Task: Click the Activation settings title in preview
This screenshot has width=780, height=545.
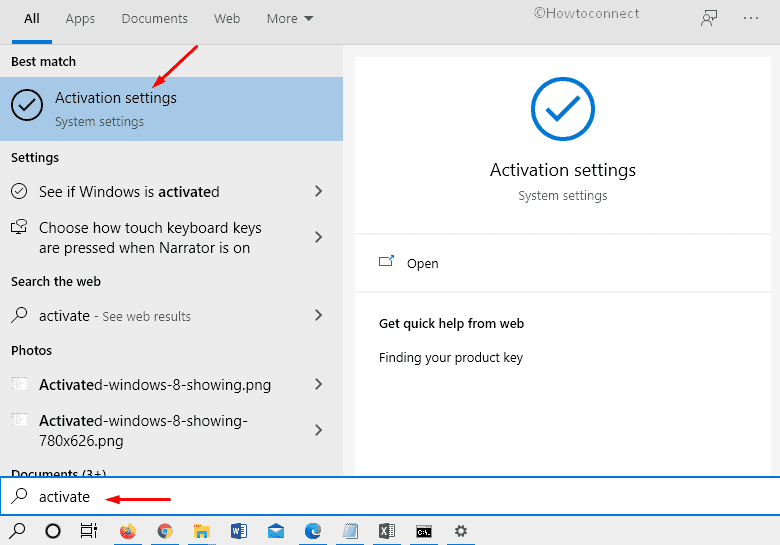Action: coord(563,170)
